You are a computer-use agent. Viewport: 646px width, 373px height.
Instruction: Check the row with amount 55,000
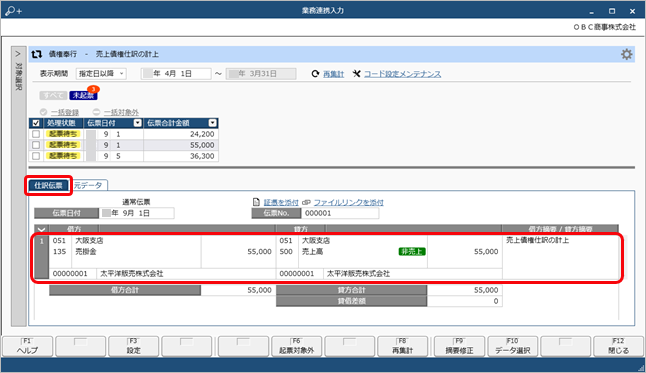tap(36, 145)
